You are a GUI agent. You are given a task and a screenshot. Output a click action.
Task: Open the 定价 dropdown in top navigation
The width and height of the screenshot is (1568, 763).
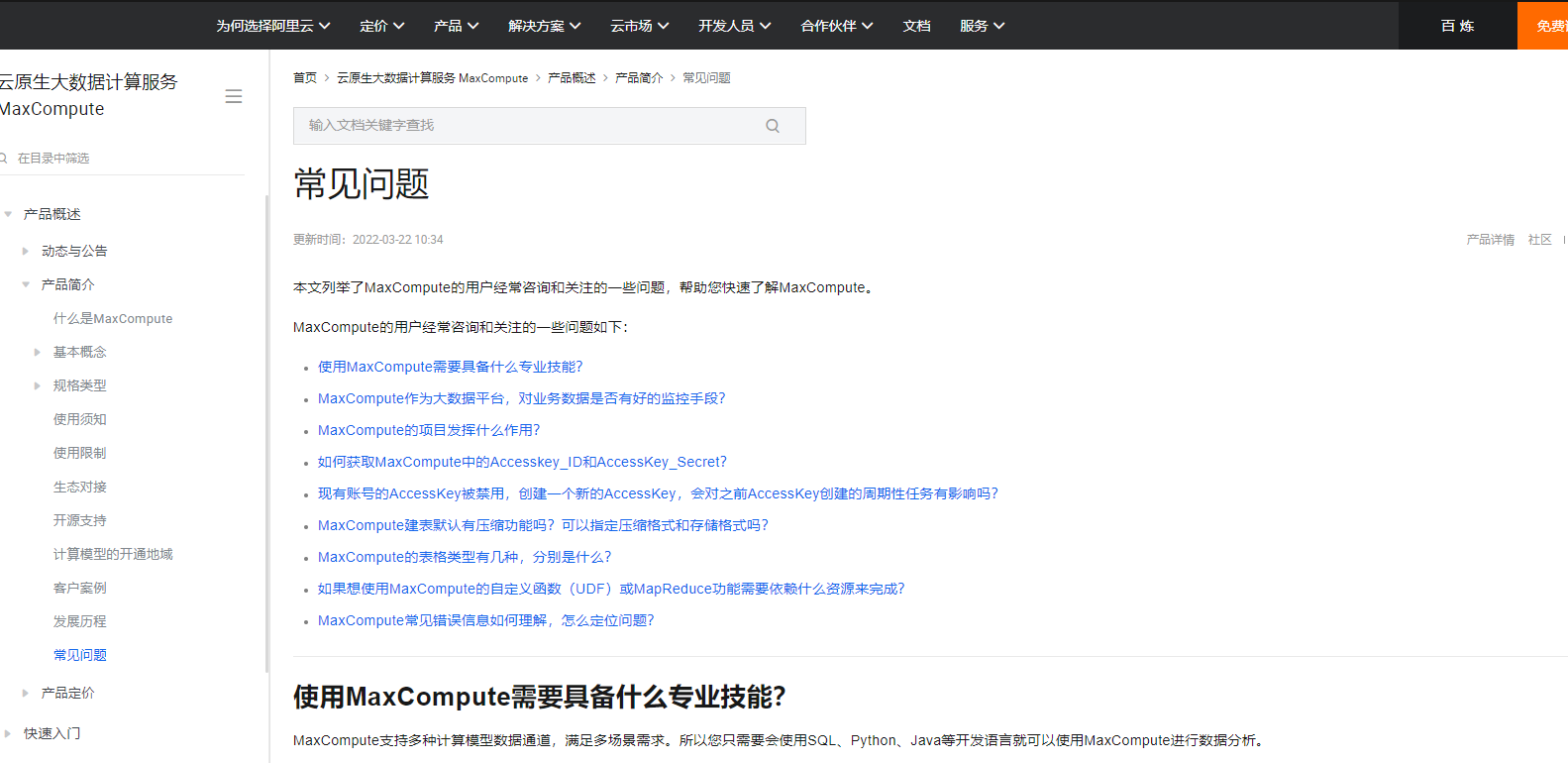tap(382, 26)
